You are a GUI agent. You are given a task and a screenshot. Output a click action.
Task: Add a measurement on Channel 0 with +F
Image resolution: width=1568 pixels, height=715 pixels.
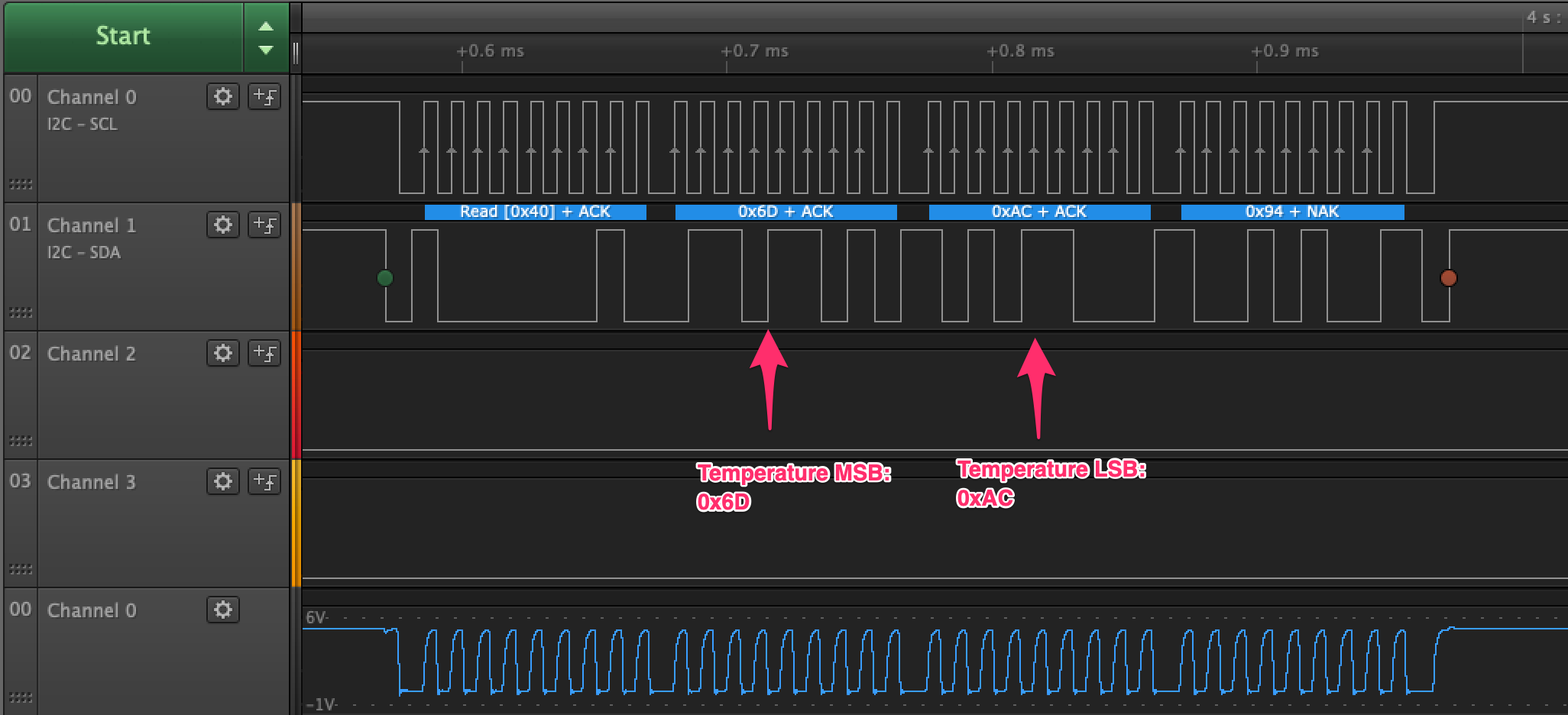pos(264,96)
